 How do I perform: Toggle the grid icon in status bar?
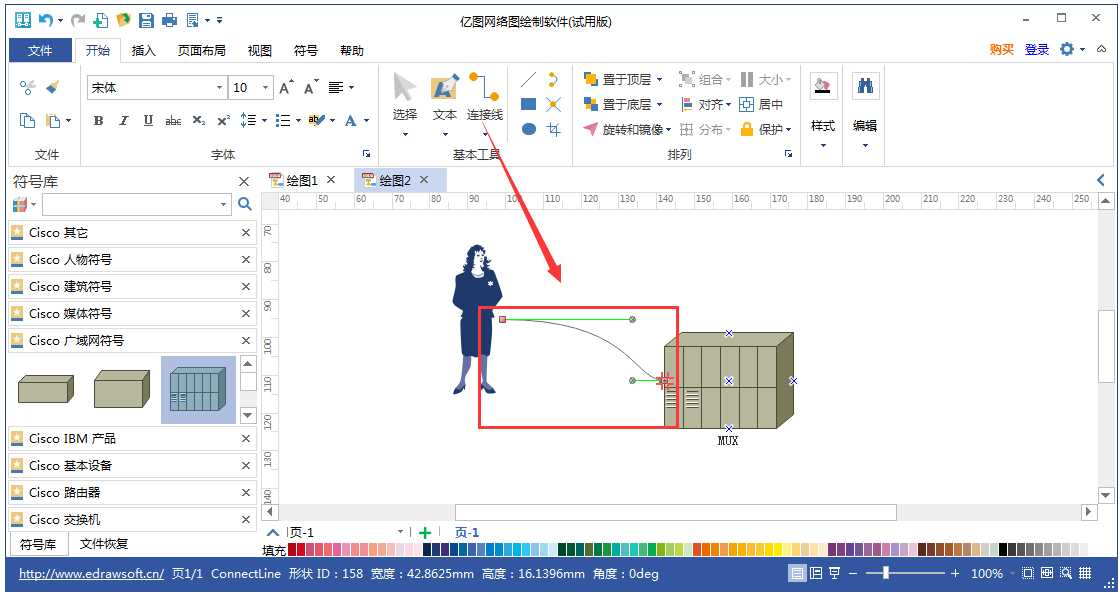tap(1086, 572)
